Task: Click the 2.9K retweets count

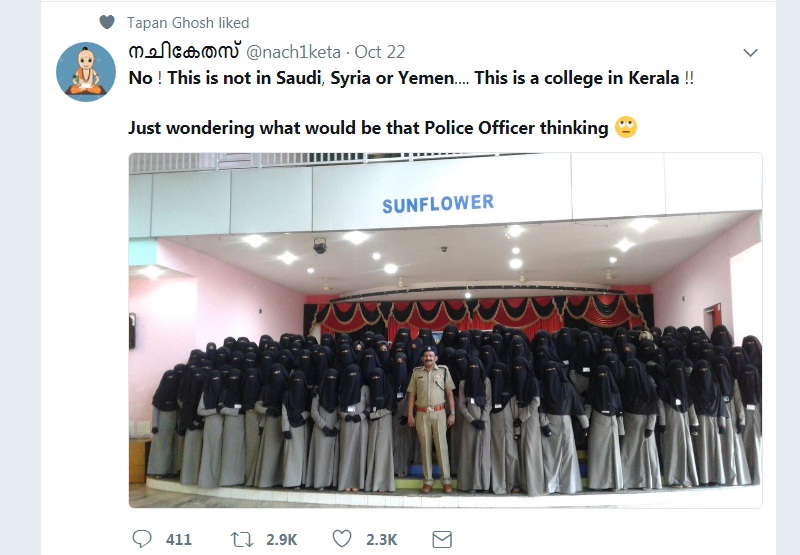Action: coord(281,540)
